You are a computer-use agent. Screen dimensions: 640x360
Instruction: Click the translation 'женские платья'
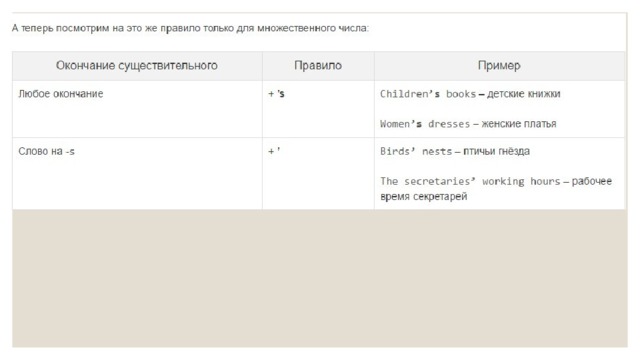pyautogui.click(x=519, y=124)
